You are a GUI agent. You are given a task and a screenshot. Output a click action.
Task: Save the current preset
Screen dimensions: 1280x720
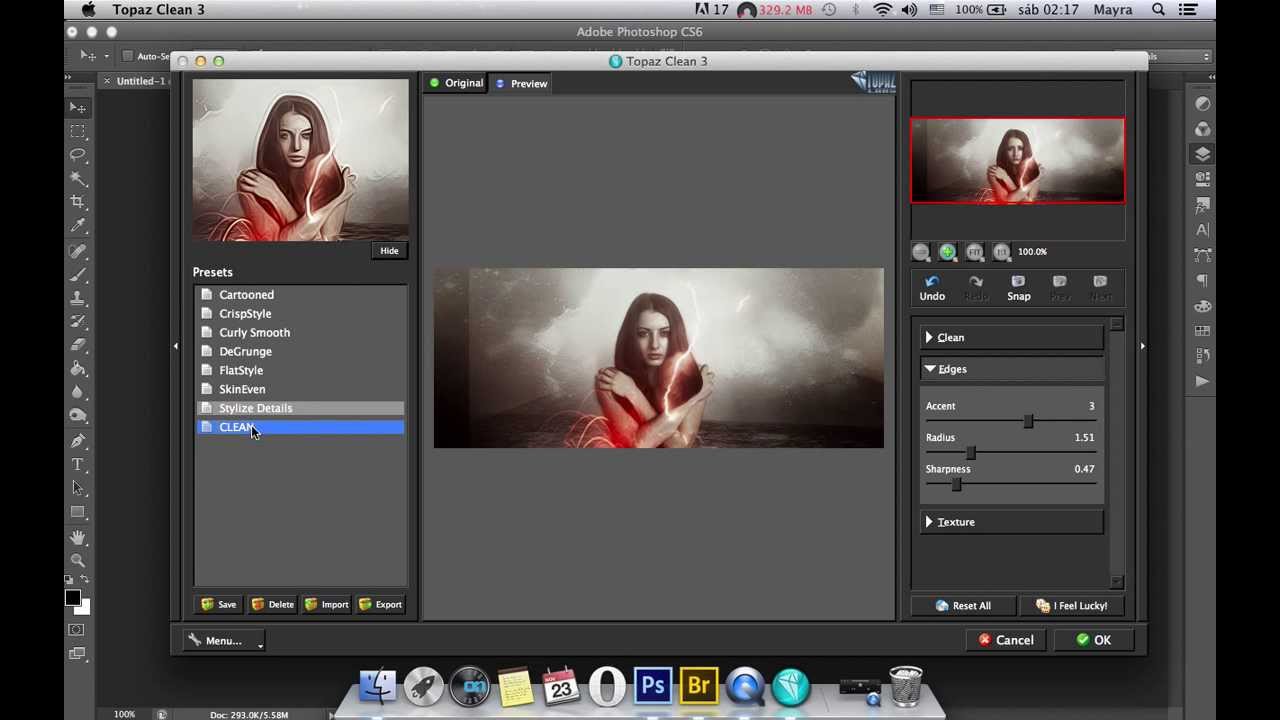[219, 605]
